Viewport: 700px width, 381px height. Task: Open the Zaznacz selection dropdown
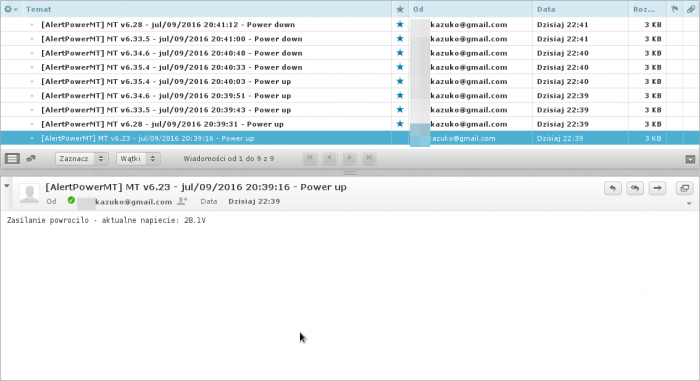pyautogui.click(x=82, y=159)
